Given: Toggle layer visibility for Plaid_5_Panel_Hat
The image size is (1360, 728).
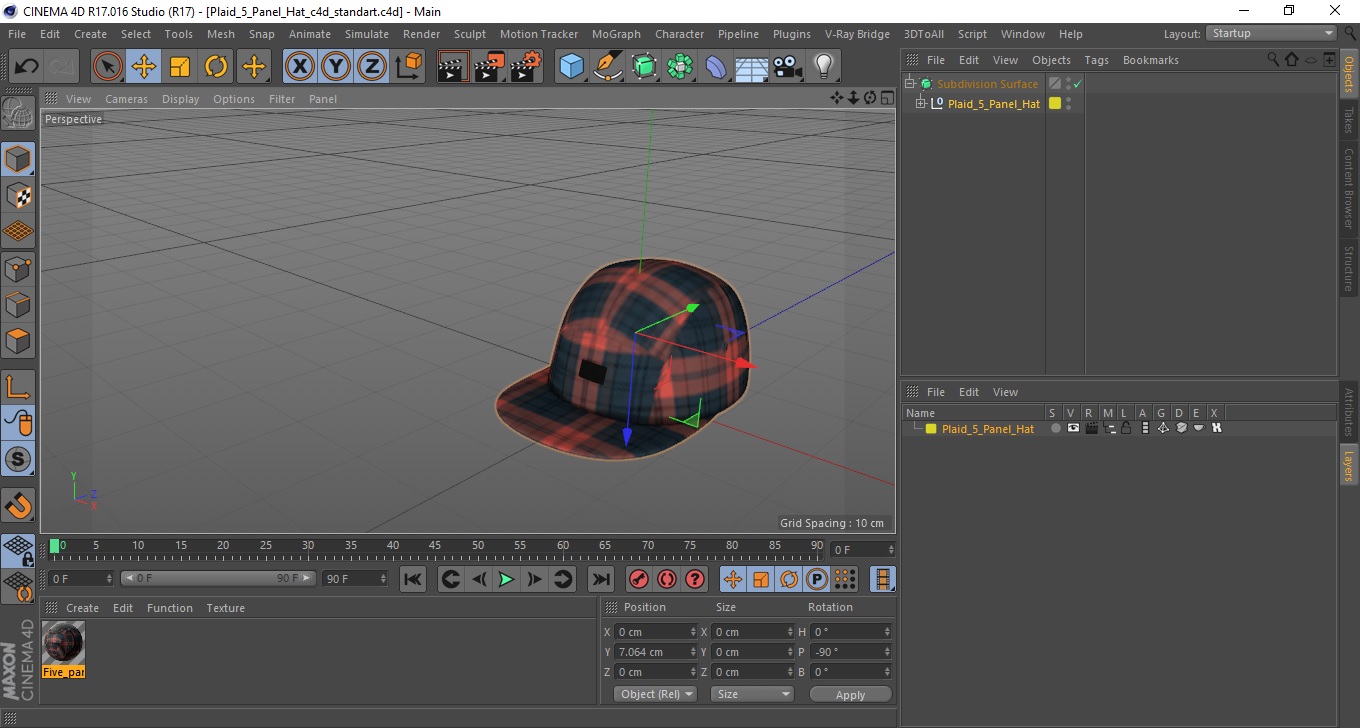Looking at the screenshot, I should 1073,428.
